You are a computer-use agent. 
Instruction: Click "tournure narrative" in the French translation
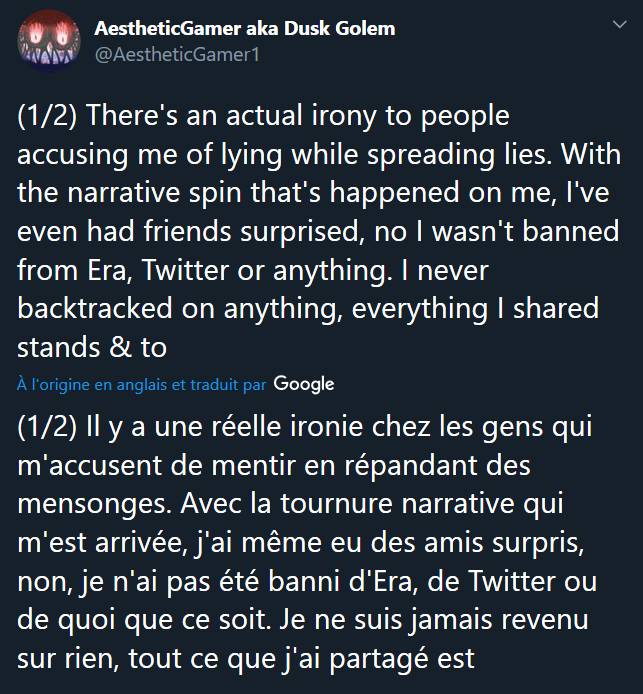click(x=444, y=506)
